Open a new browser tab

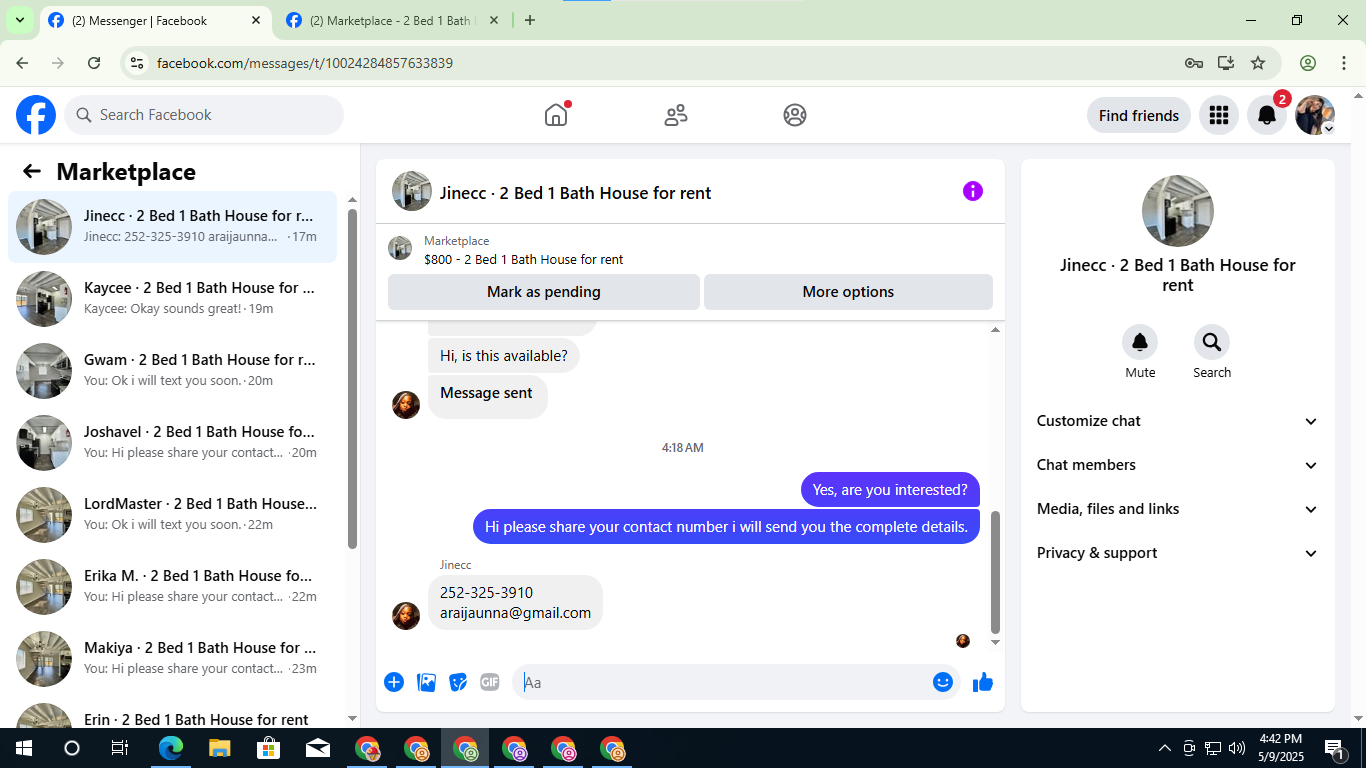tap(530, 20)
